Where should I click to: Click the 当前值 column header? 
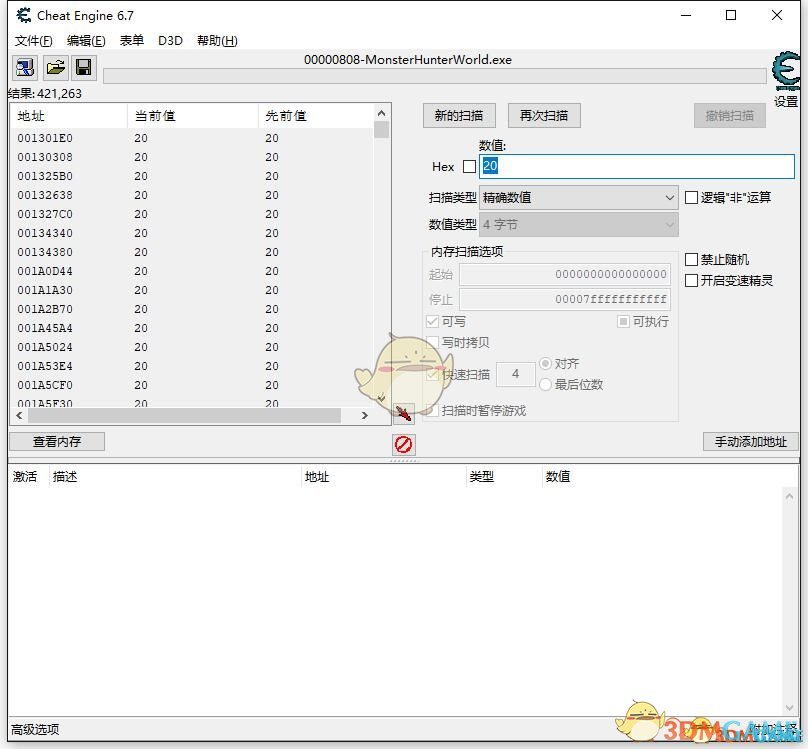click(193, 116)
